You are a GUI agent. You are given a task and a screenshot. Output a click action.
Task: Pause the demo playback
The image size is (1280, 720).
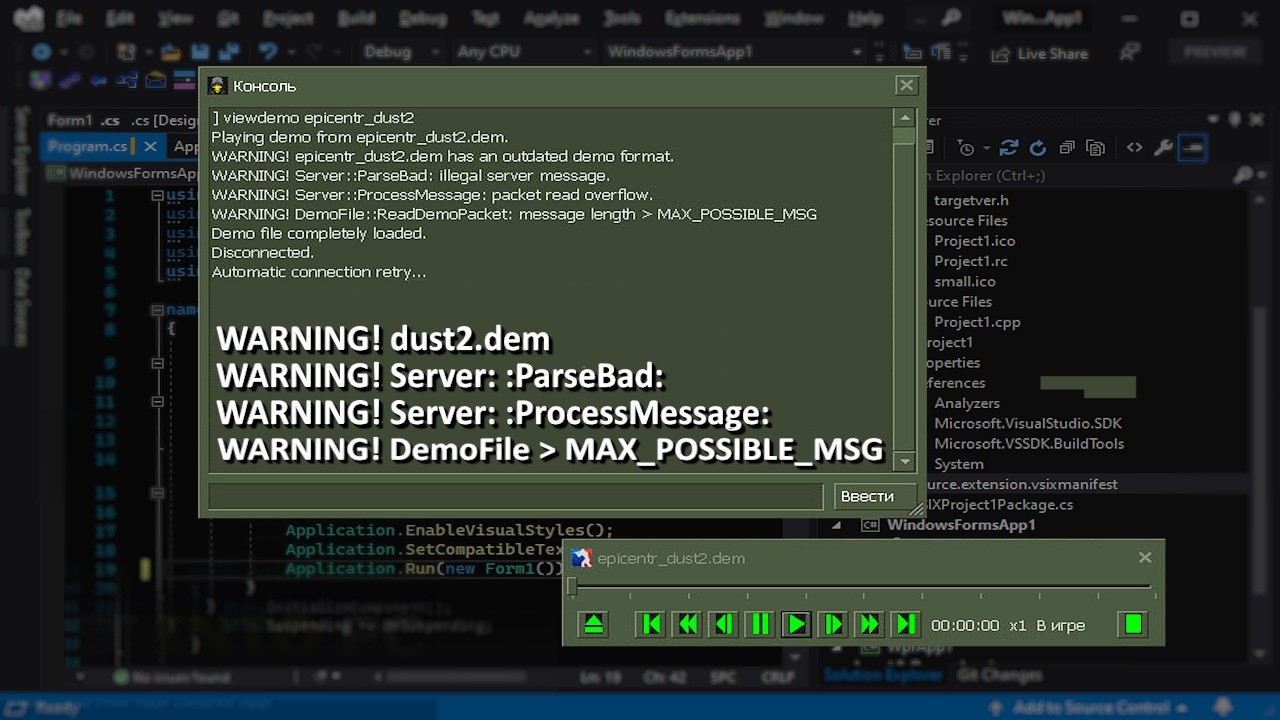(760, 625)
